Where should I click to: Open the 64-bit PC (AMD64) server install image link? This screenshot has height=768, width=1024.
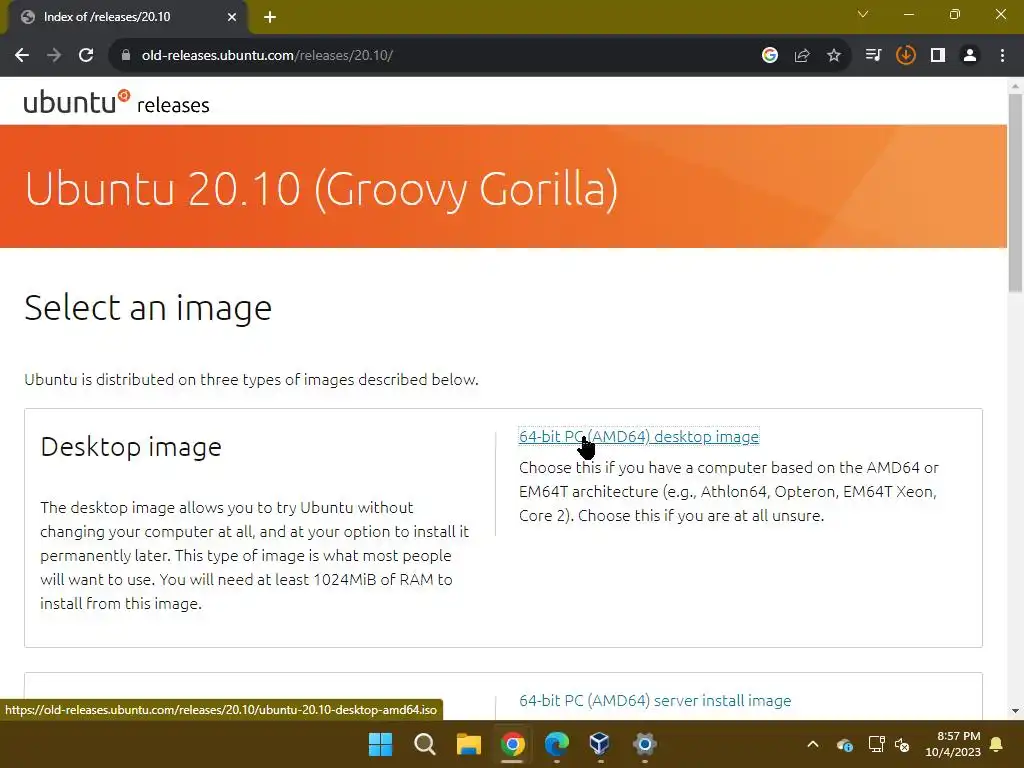pyautogui.click(x=655, y=701)
